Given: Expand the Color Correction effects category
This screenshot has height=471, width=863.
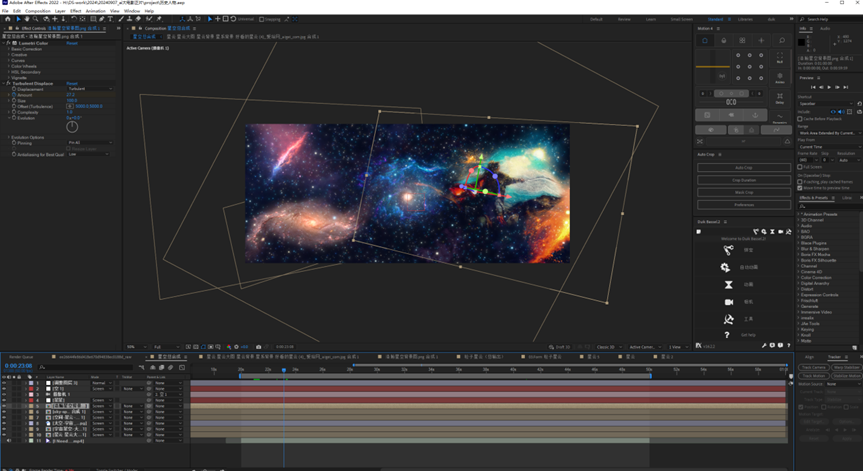Looking at the screenshot, I should click(799, 277).
